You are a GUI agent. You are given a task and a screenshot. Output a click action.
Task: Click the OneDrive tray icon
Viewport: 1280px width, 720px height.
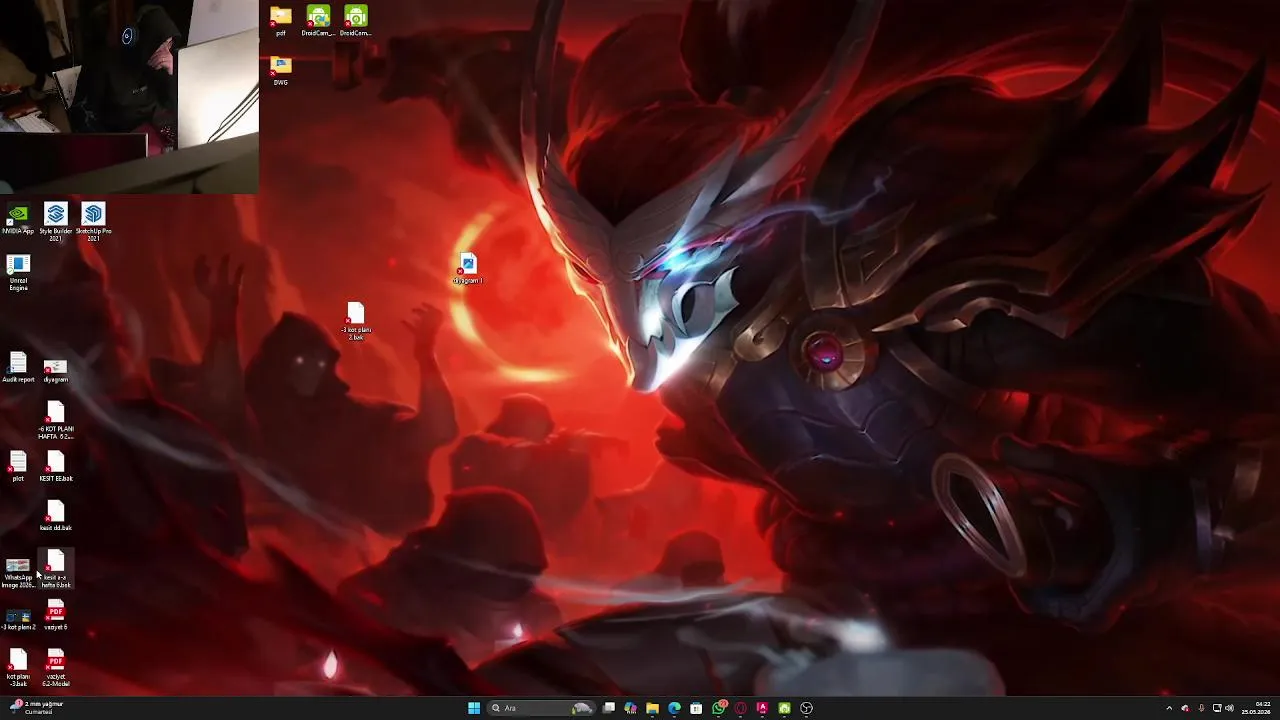point(1185,708)
